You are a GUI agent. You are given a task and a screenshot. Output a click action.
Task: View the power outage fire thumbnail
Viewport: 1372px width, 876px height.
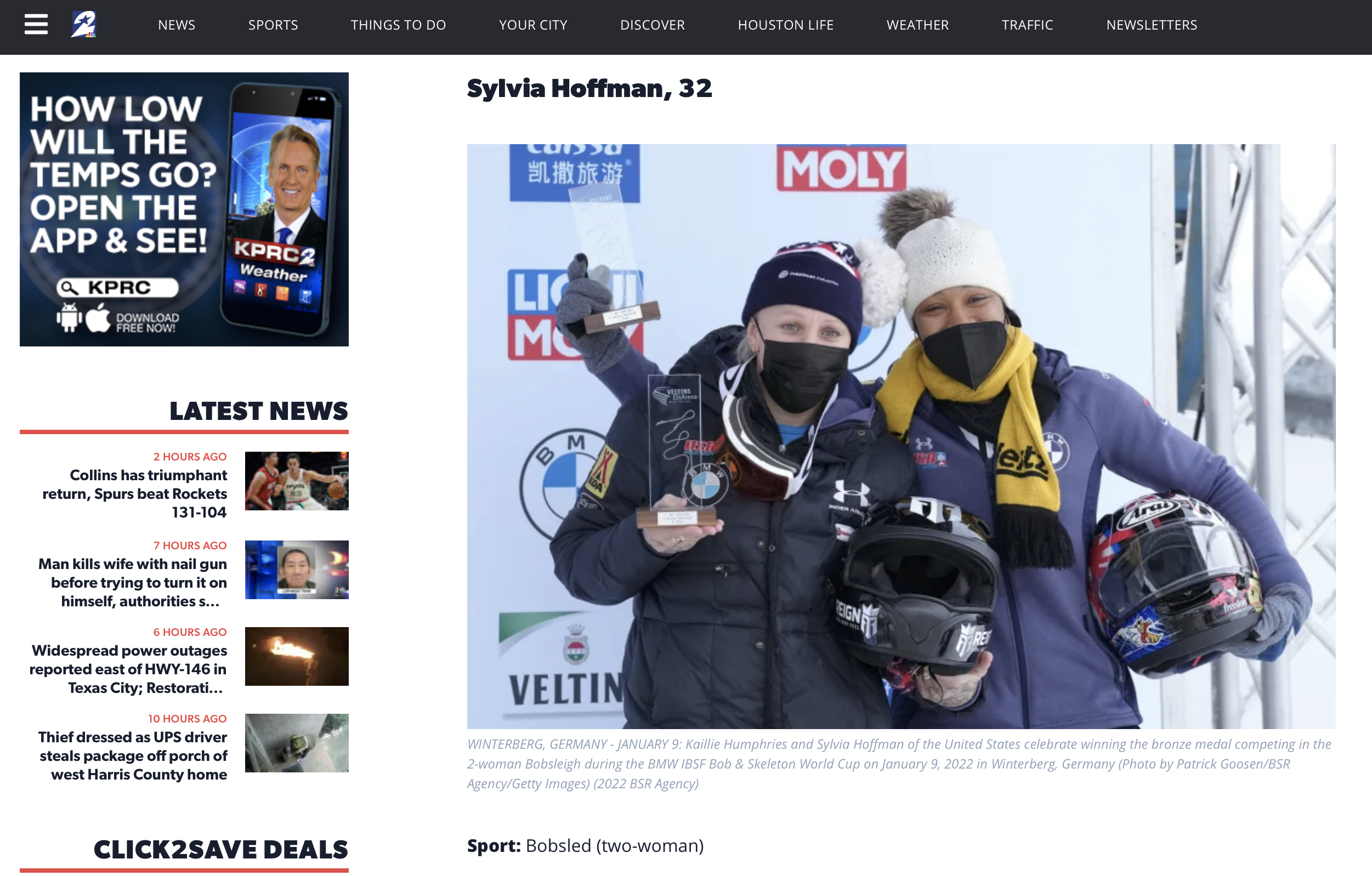click(296, 656)
